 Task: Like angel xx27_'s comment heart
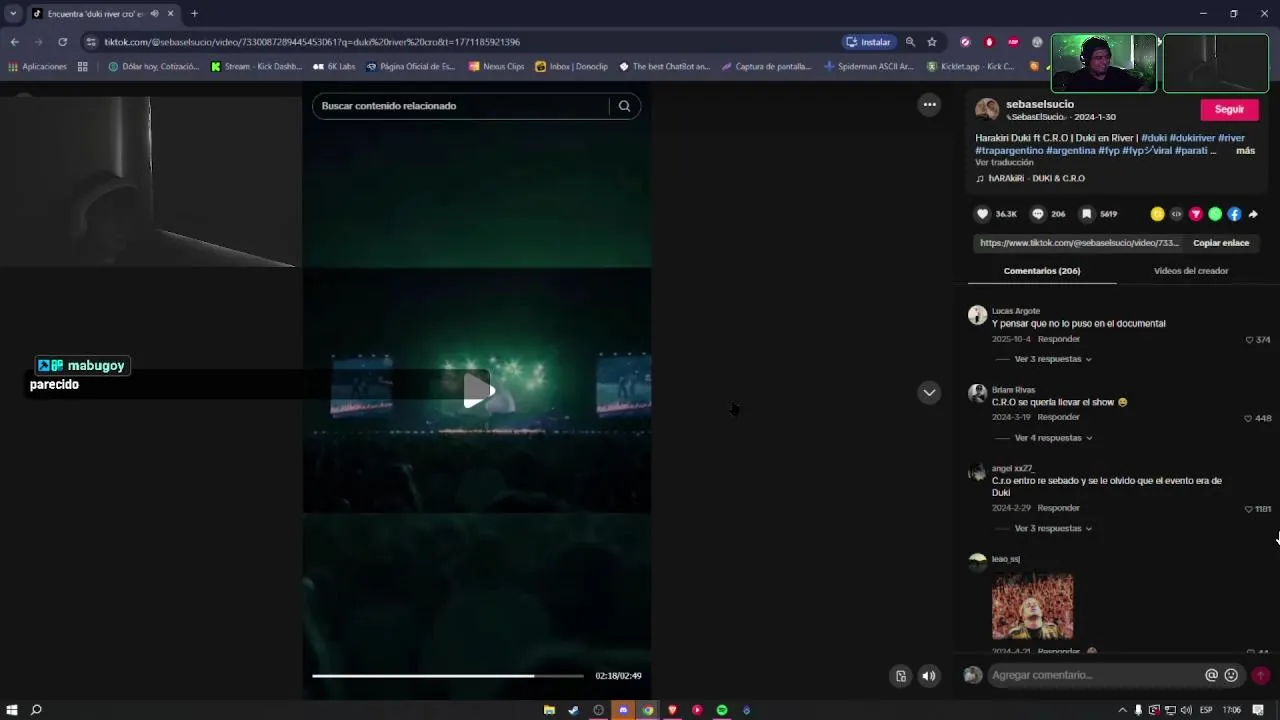pyautogui.click(x=1248, y=509)
